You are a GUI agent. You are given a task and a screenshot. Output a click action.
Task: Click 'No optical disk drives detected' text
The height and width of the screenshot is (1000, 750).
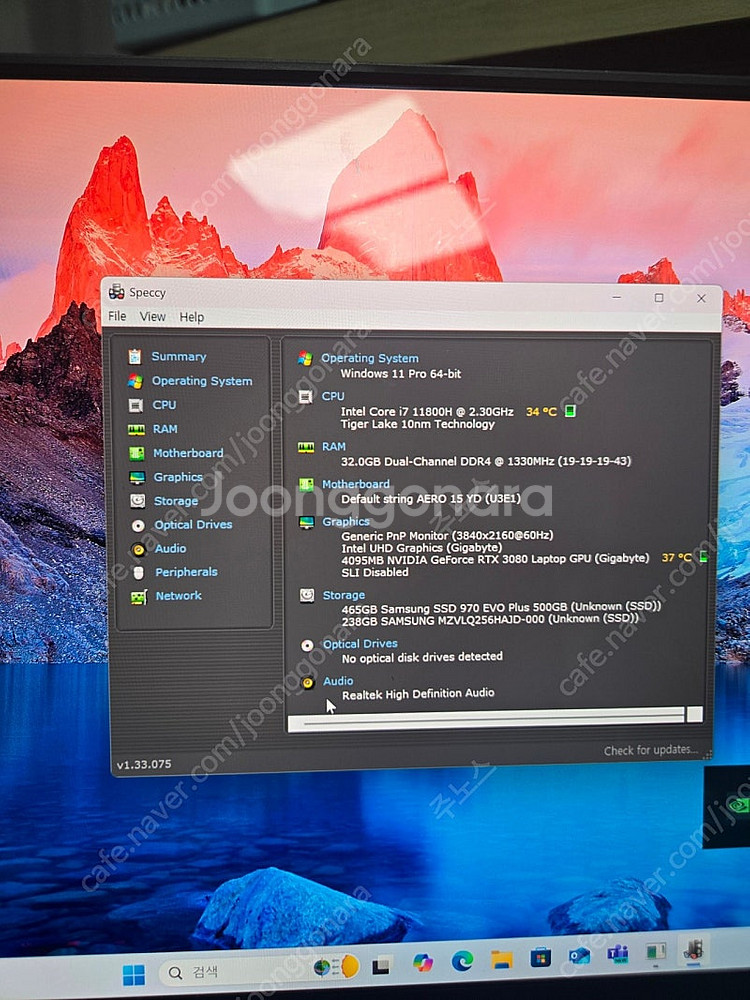click(x=422, y=657)
